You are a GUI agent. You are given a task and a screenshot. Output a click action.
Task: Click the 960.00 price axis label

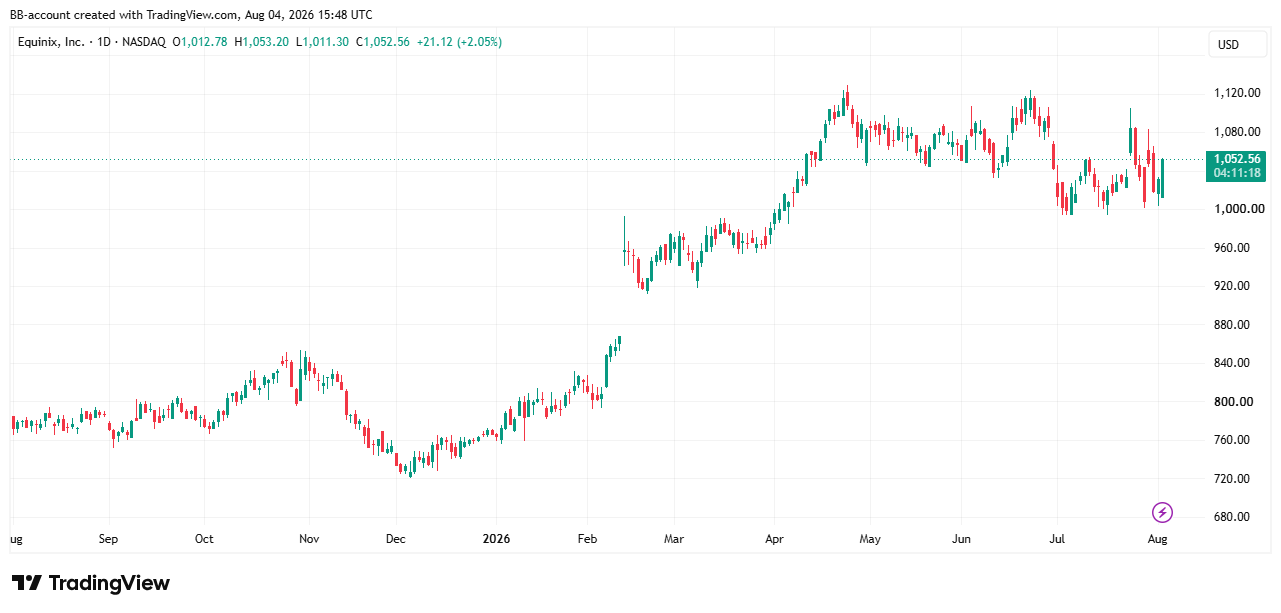pyautogui.click(x=1231, y=248)
